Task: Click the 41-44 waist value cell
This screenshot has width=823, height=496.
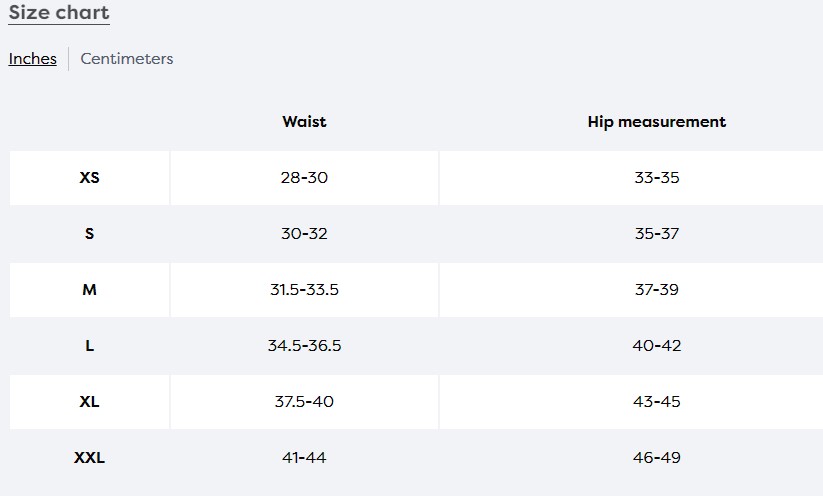Action: tap(304, 458)
